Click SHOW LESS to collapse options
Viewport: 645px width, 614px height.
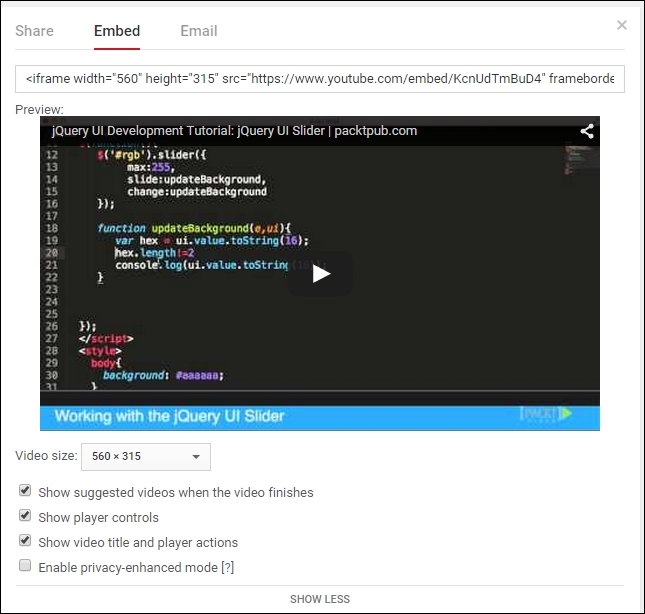pyautogui.click(x=320, y=599)
